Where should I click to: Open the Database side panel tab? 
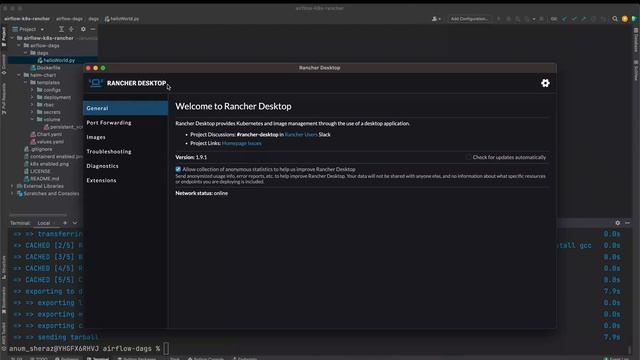636,40
